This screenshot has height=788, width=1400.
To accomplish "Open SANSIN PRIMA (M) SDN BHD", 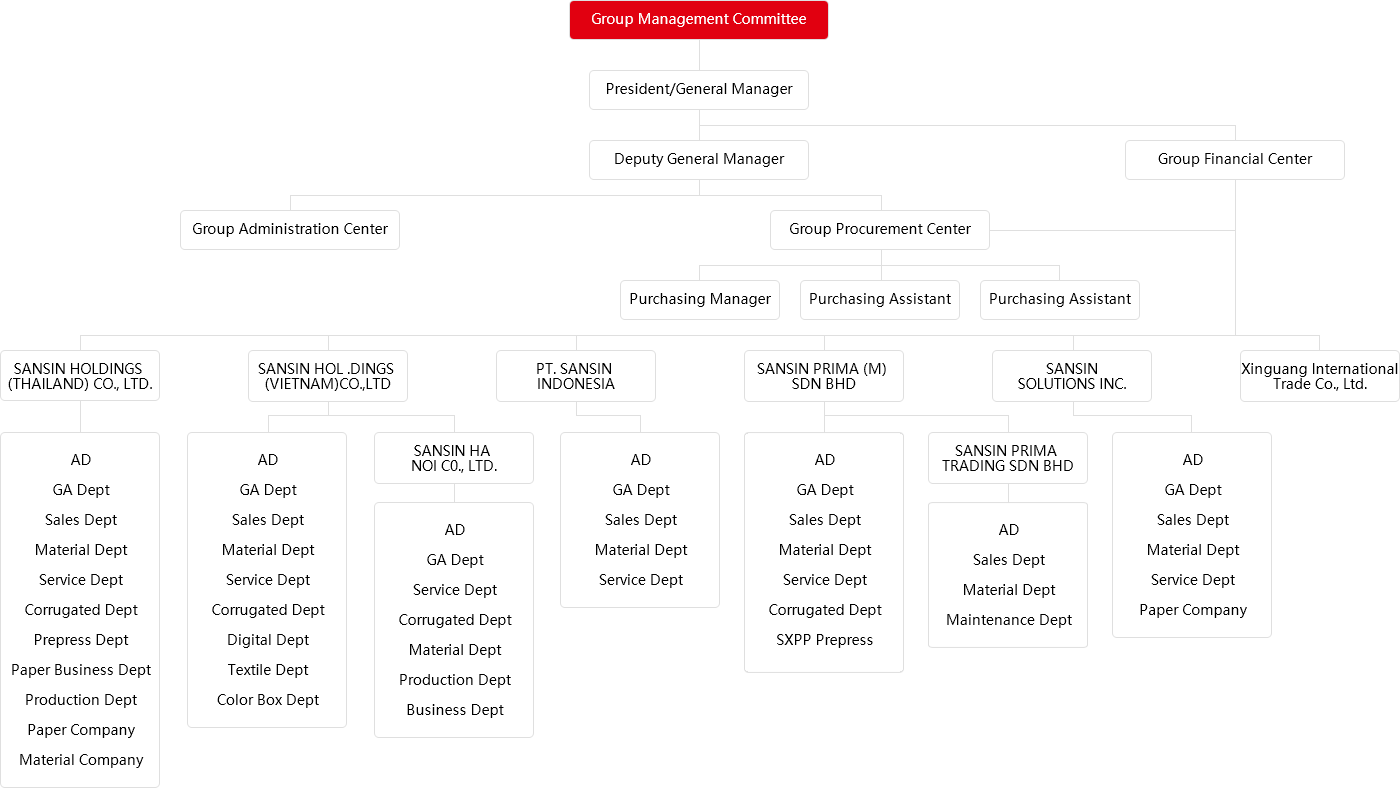I will pos(822,376).
